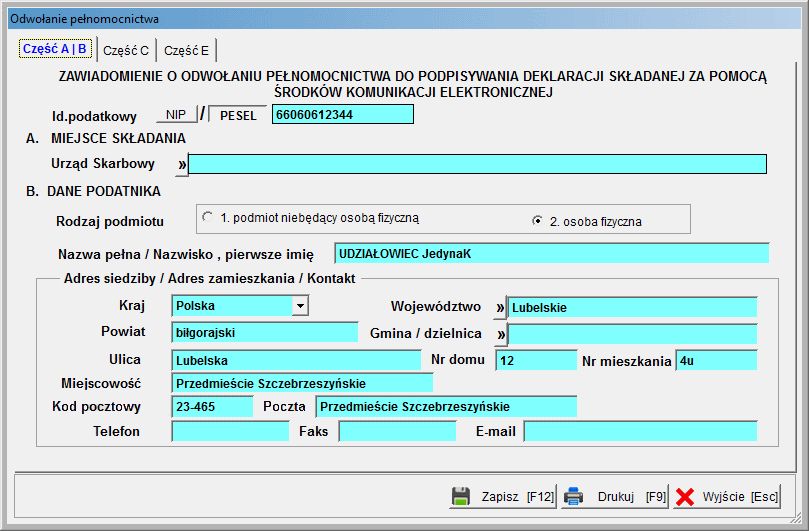This screenshot has width=809, height=531.
Task: Switch to the Część A | B tab
Action: (x=55, y=49)
